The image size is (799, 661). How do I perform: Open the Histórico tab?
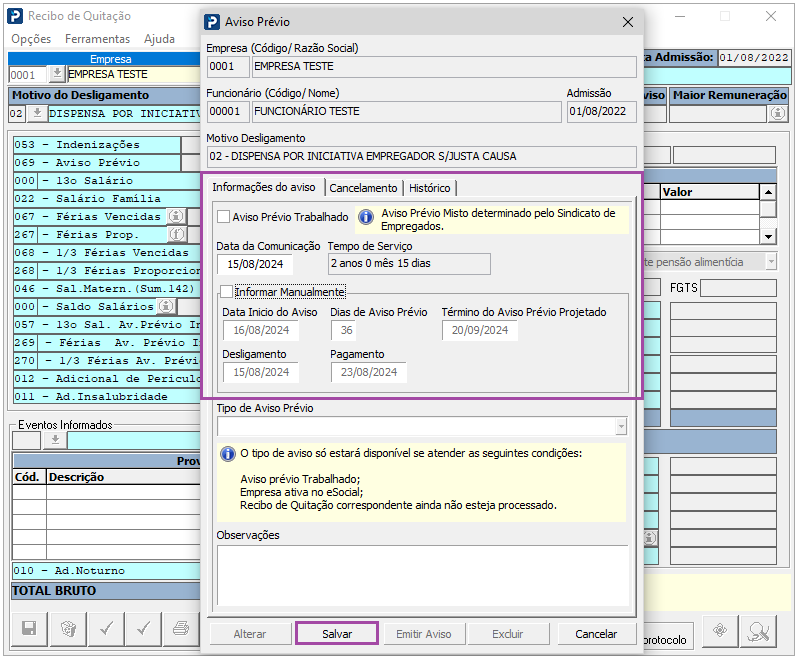pyautogui.click(x=430, y=188)
